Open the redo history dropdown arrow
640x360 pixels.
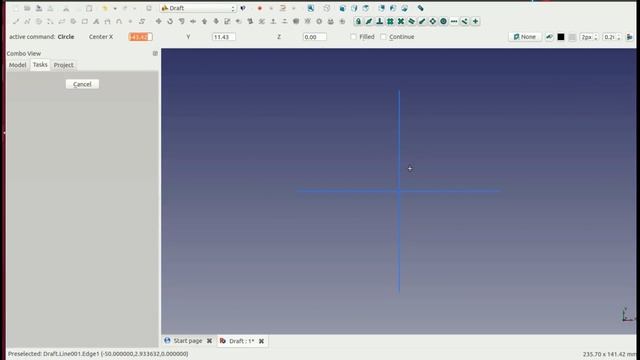pos(135,8)
